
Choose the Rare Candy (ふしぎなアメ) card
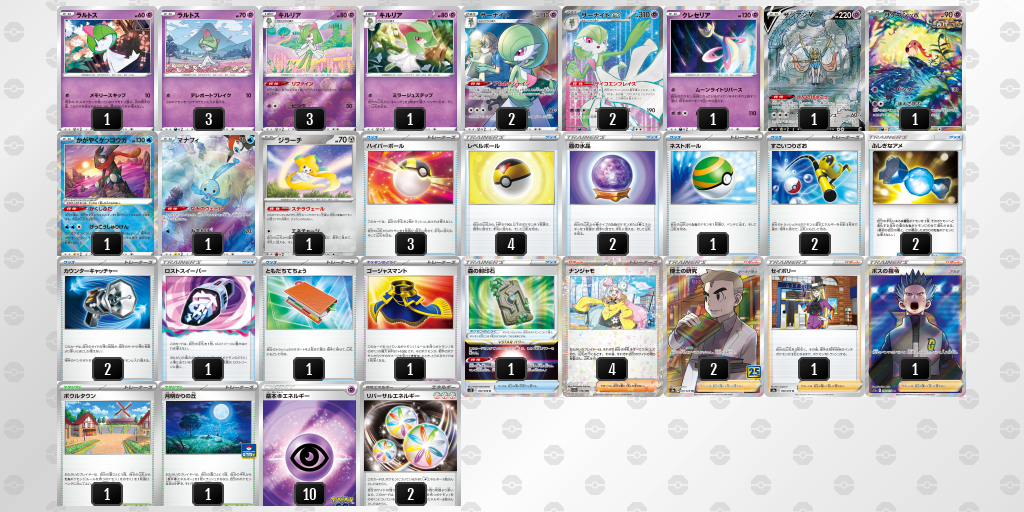(x=914, y=194)
